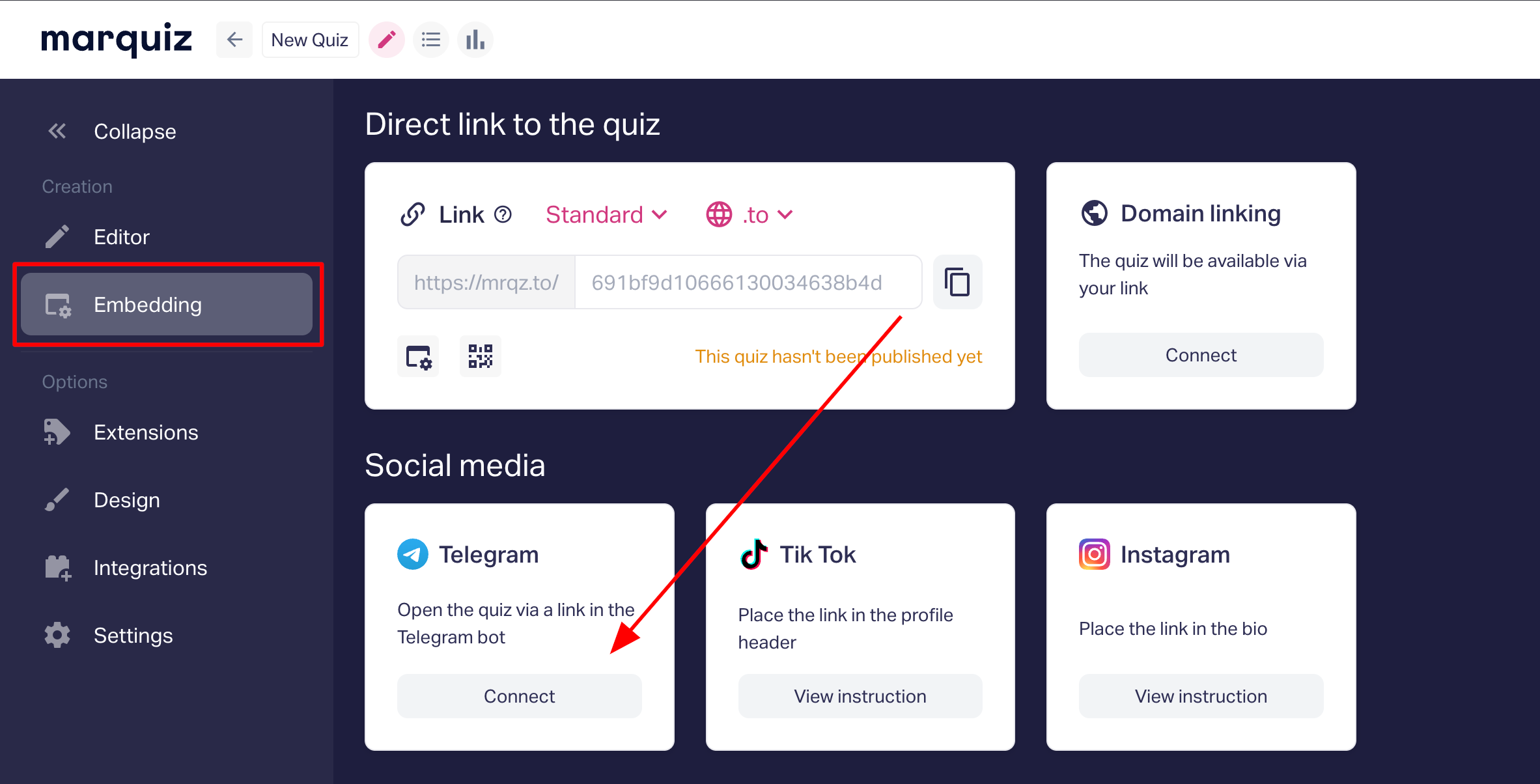Open the .to domain dropdown
Image resolution: width=1540 pixels, height=784 pixels.
pyautogui.click(x=750, y=214)
